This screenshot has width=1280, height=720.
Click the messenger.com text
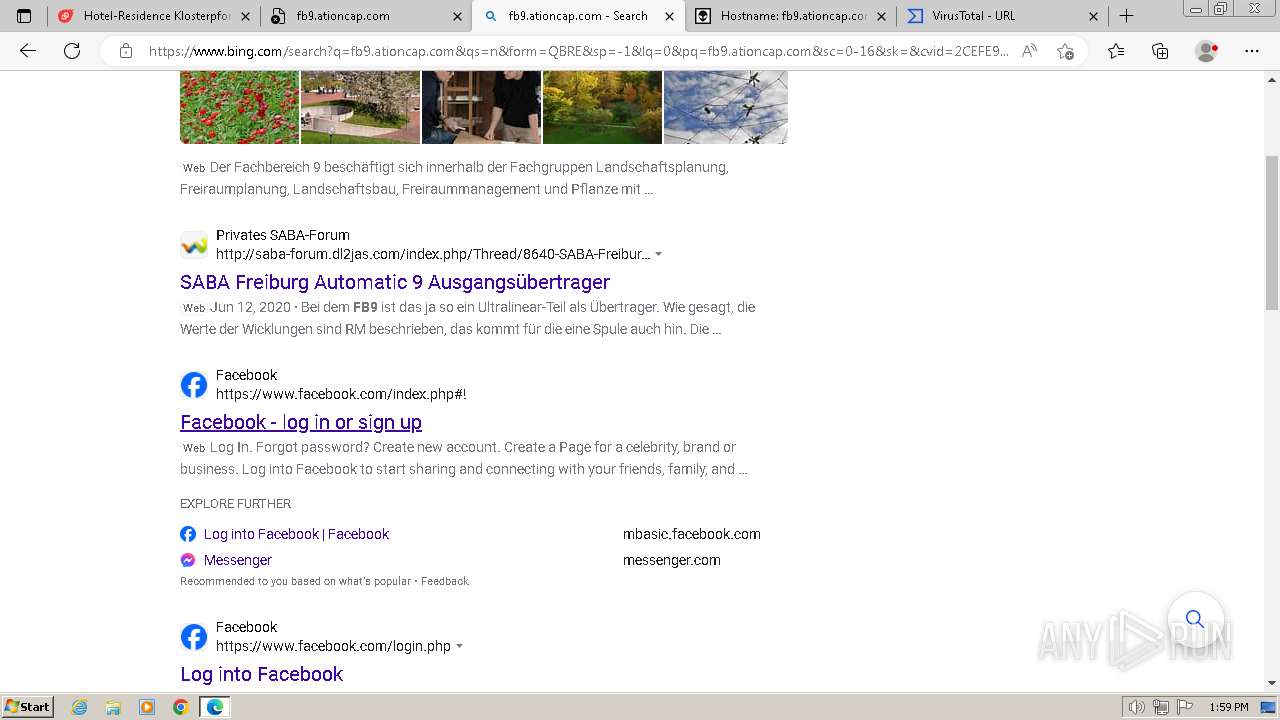(672, 560)
